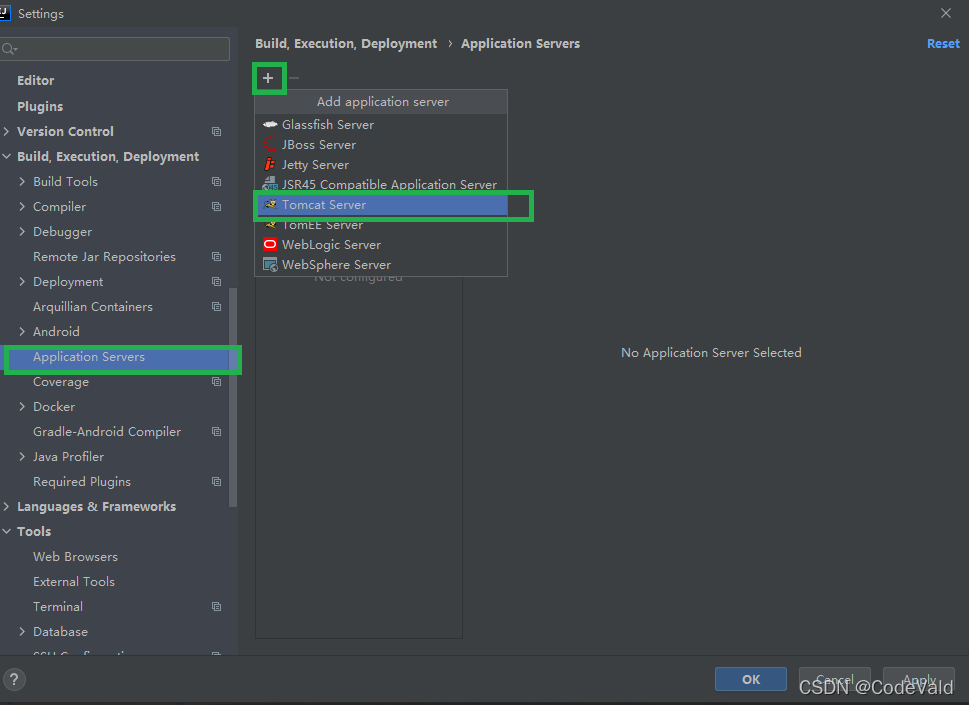
Task: Click the Compiler project-level icon
Action: pos(216,206)
